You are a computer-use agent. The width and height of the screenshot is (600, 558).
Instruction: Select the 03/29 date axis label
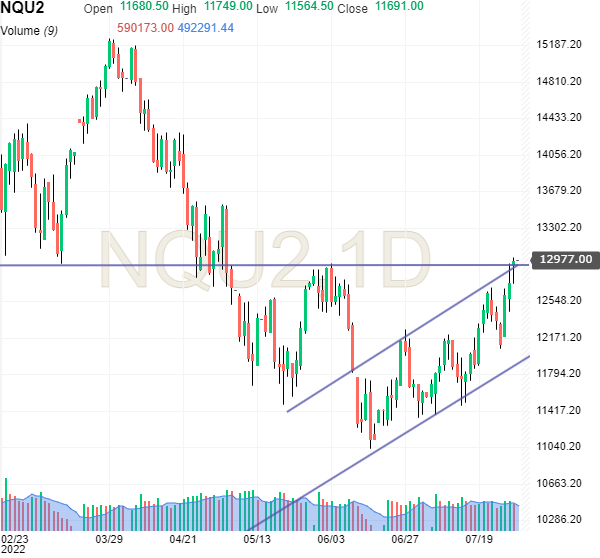(x=109, y=538)
